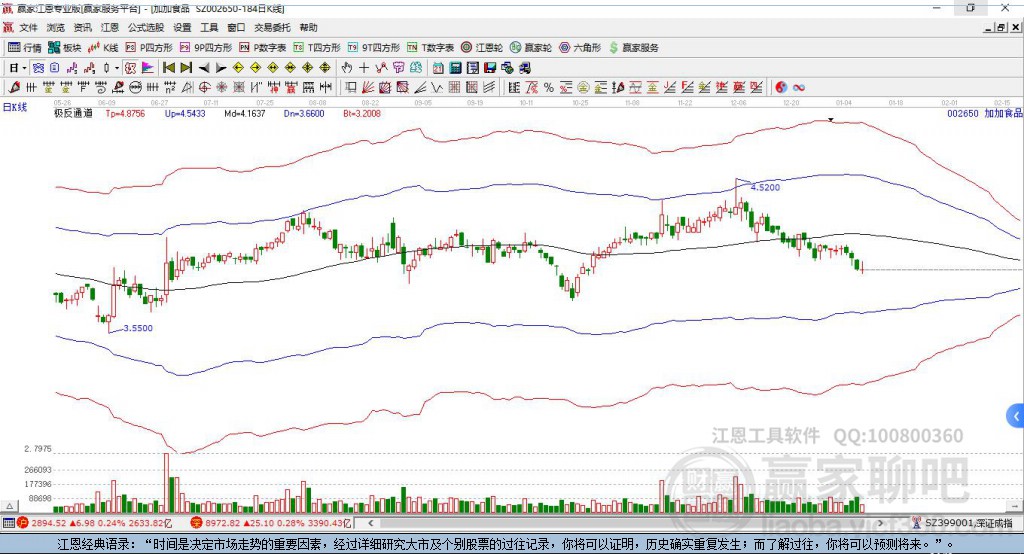Select the hand pan tool
The height and width of the screenshot is (554, 1024).
coord(347,68)
